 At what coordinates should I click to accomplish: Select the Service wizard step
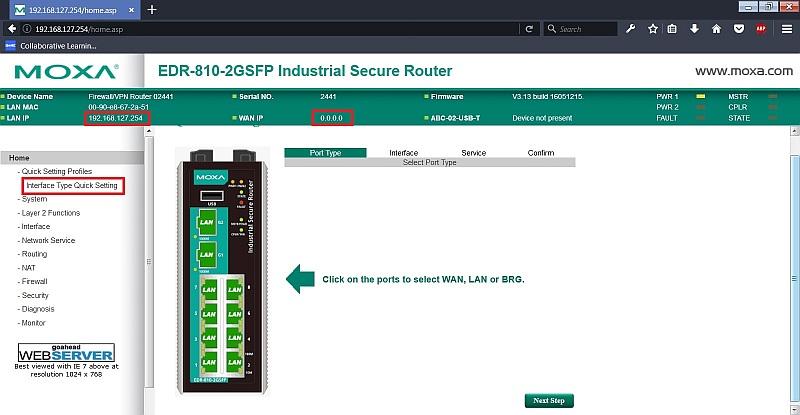[x=473, y=153]
